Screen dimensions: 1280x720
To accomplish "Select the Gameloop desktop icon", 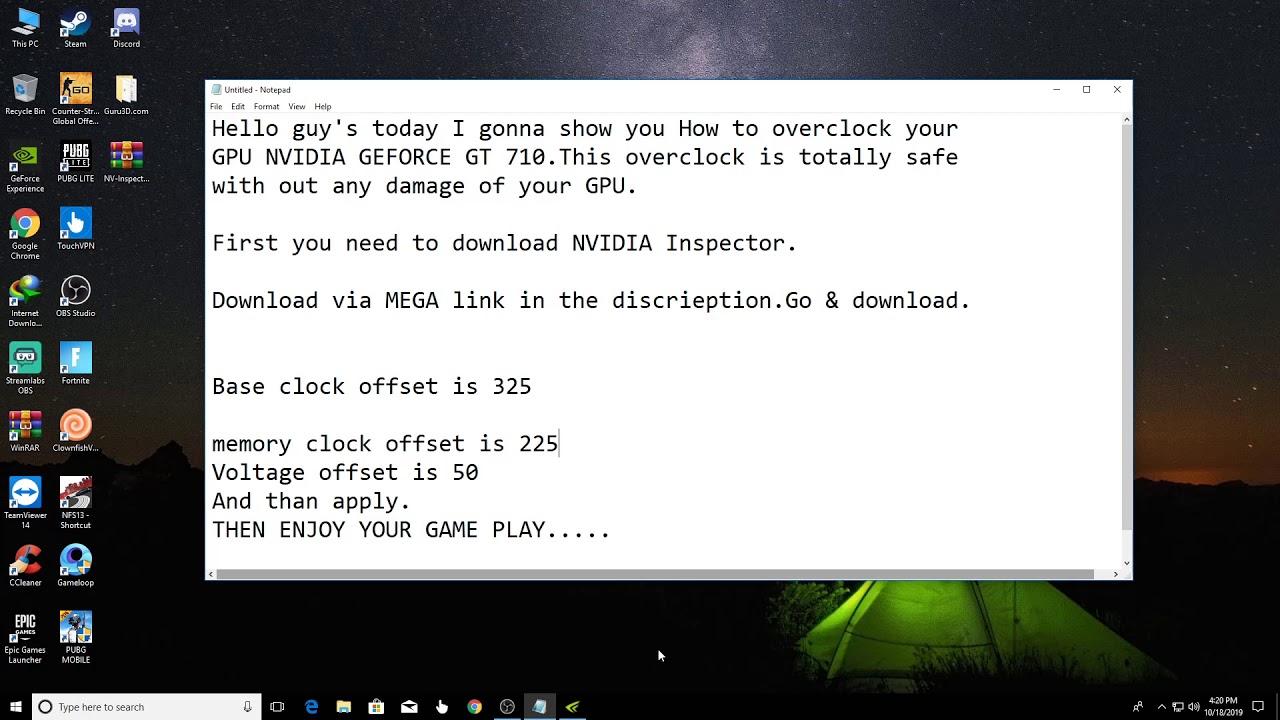I will pyautogui.click(x=75, y=565).
